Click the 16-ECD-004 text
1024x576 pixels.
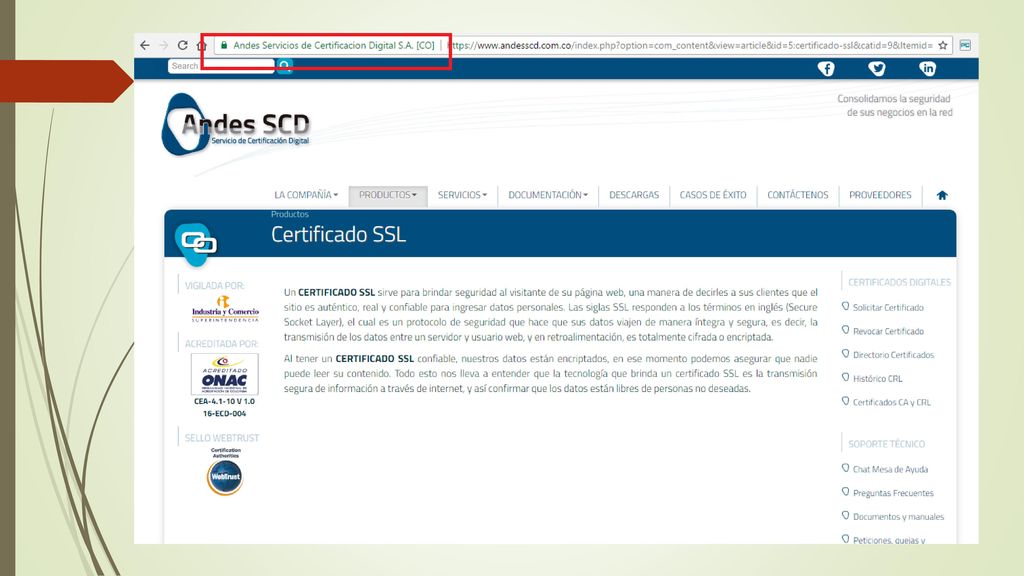coord(225,413)
